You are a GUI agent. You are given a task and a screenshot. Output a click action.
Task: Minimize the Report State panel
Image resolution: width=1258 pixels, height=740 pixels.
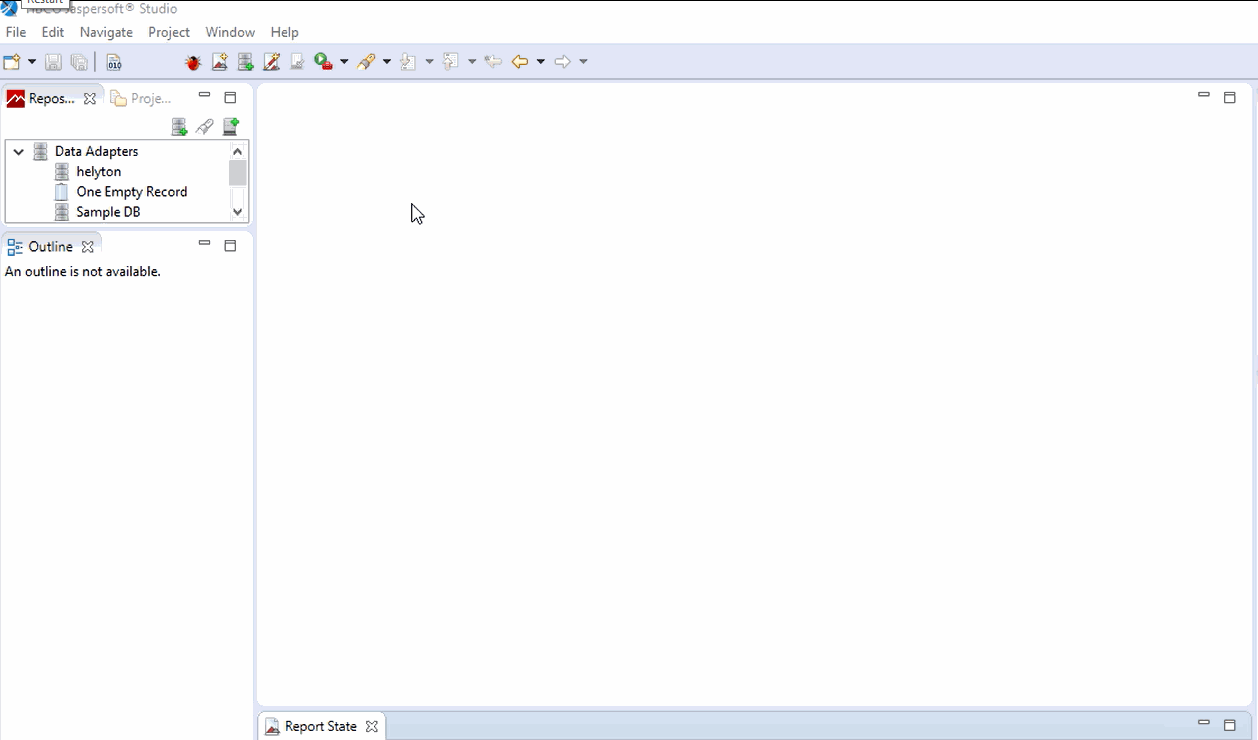[x=1204, y=723]
